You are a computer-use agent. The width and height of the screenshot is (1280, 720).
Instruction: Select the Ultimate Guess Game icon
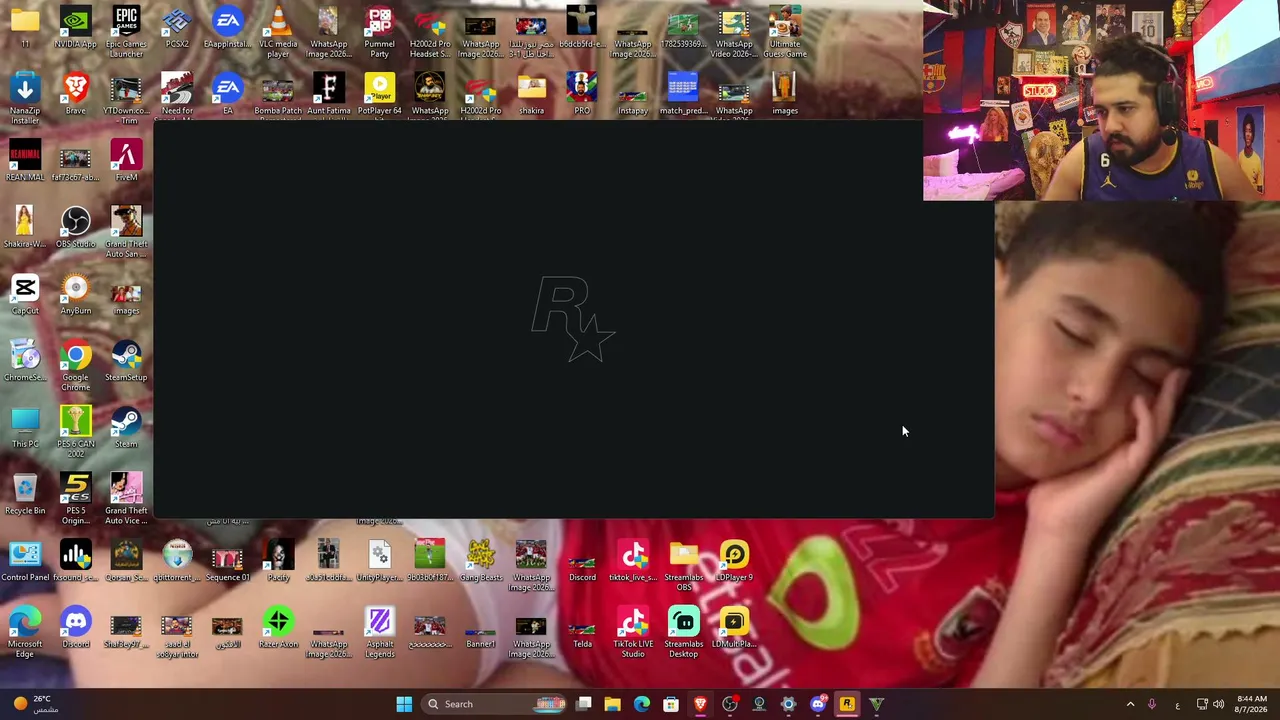[x=785, y=31]
